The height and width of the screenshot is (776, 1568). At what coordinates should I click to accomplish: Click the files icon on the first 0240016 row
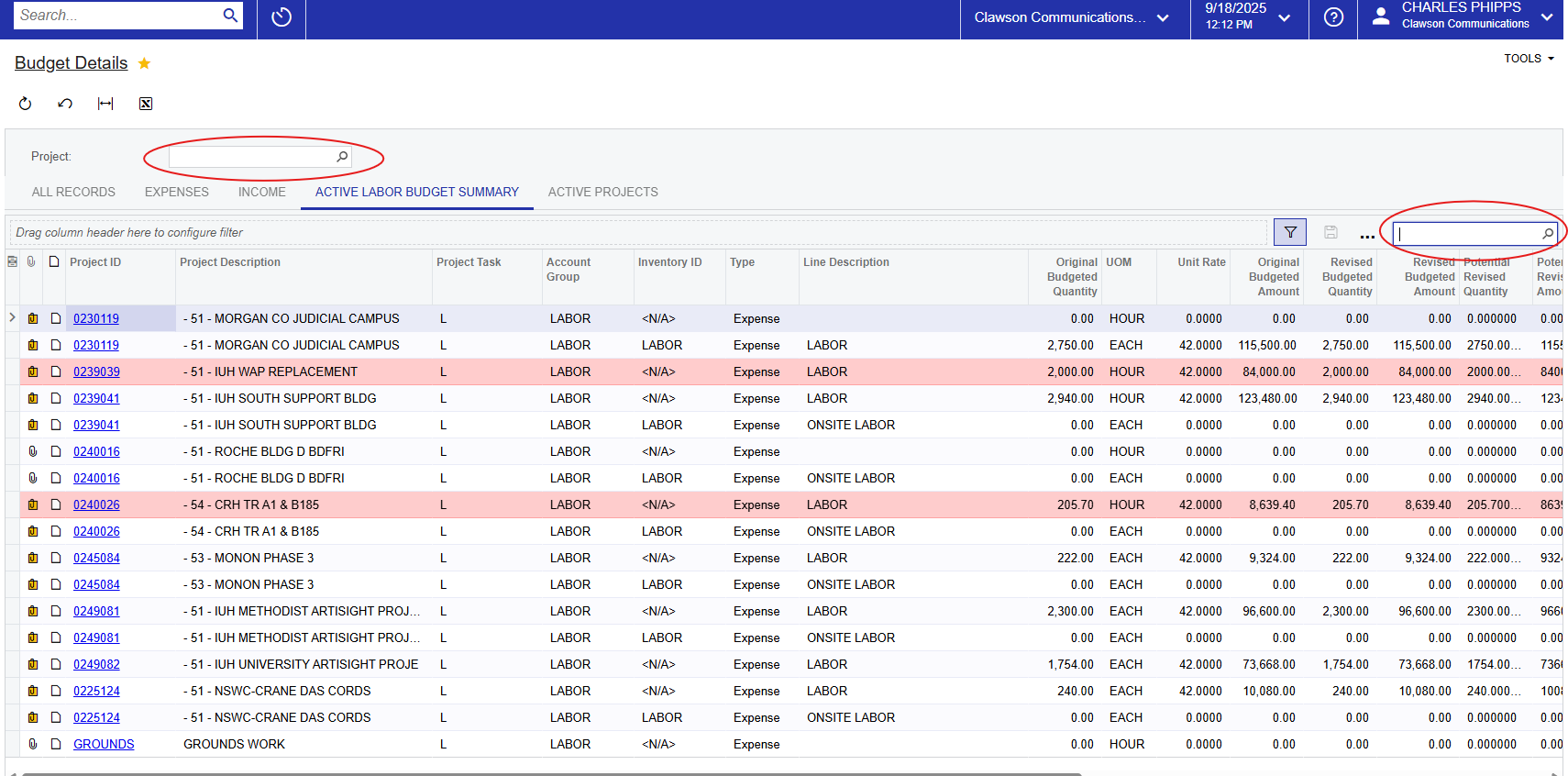(x=33, y=452)
